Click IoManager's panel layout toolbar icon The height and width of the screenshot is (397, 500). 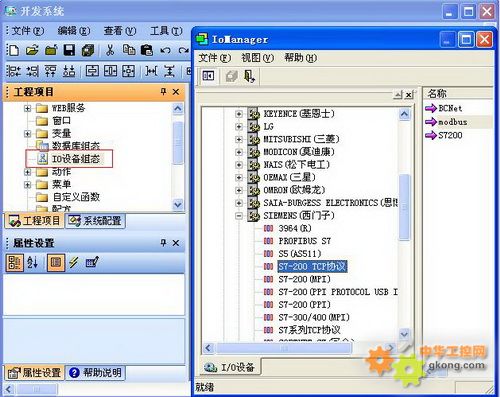tap(208, 76)
